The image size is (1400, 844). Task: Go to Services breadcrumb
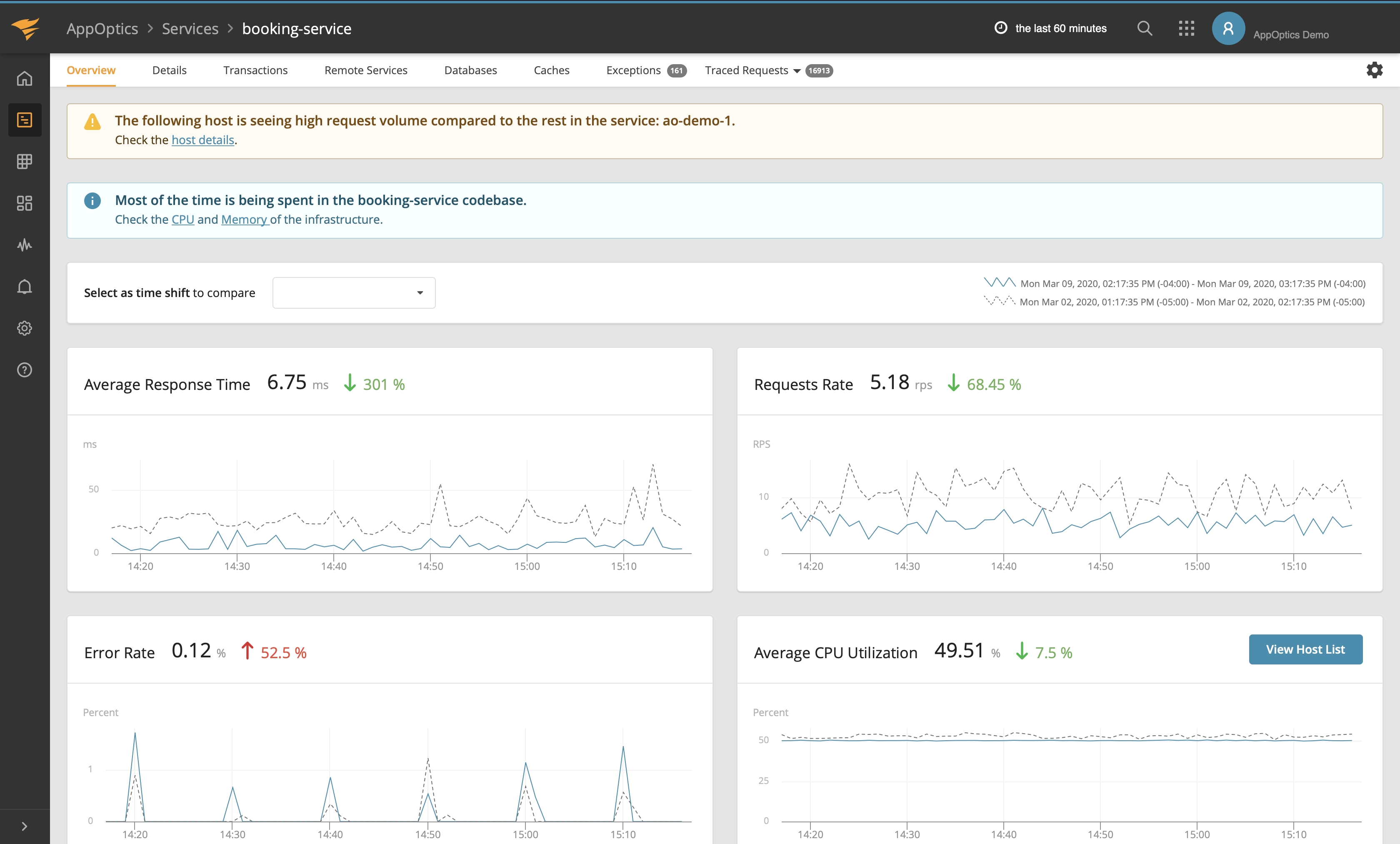click(190, 28)
